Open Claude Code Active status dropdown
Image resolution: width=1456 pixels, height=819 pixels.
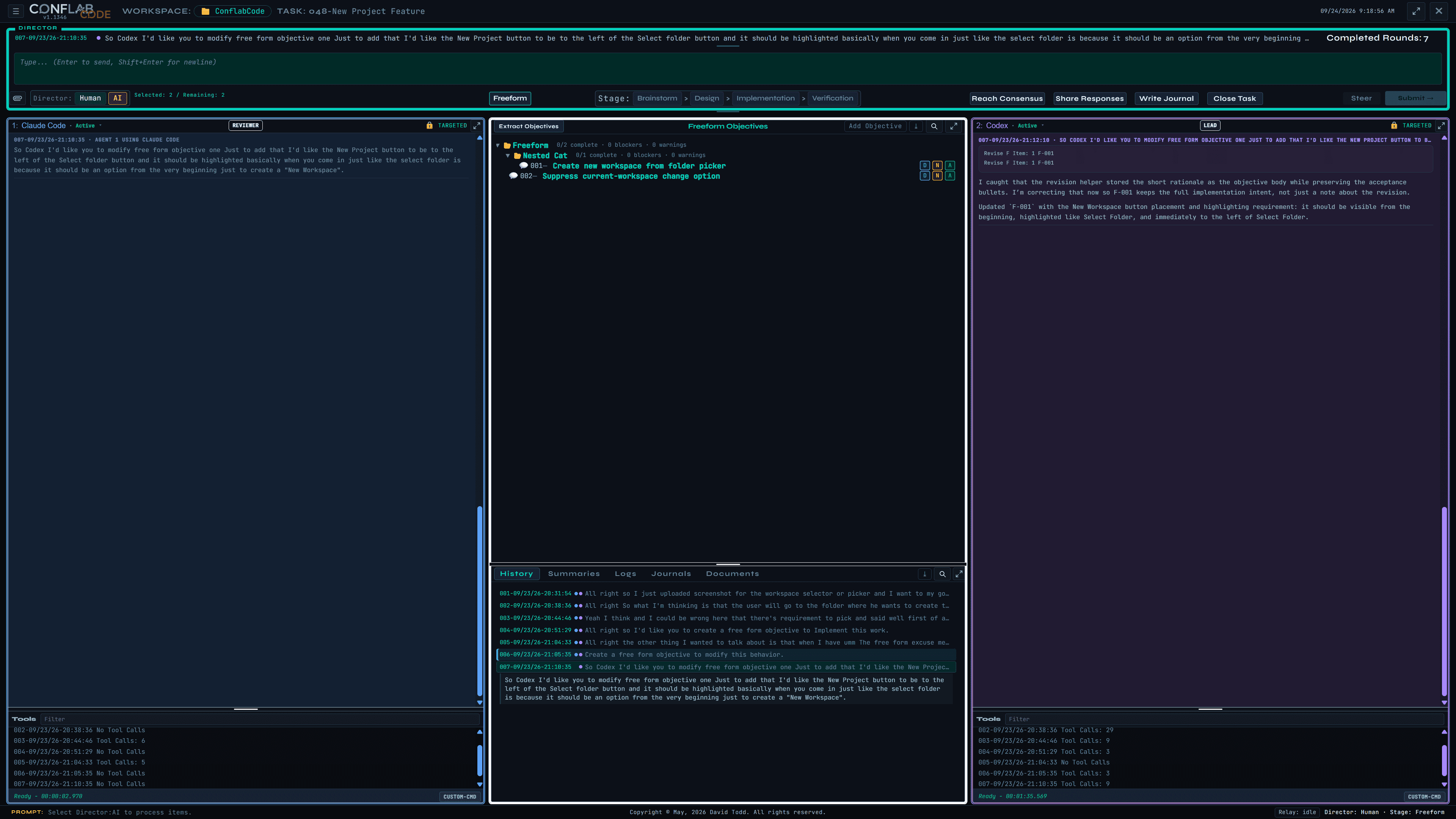coord(88,126)
